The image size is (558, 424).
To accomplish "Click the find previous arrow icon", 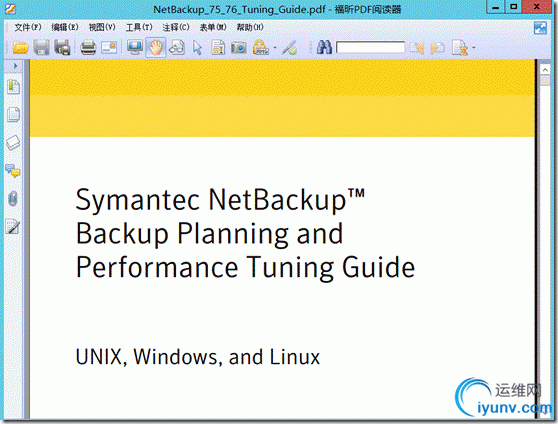I will (416, 47).
